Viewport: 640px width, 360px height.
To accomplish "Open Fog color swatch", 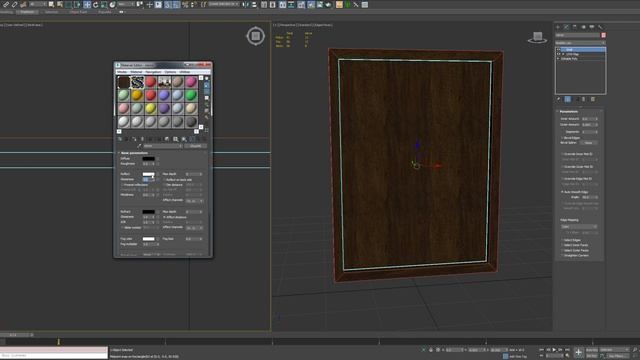I will tap(149, 239).
